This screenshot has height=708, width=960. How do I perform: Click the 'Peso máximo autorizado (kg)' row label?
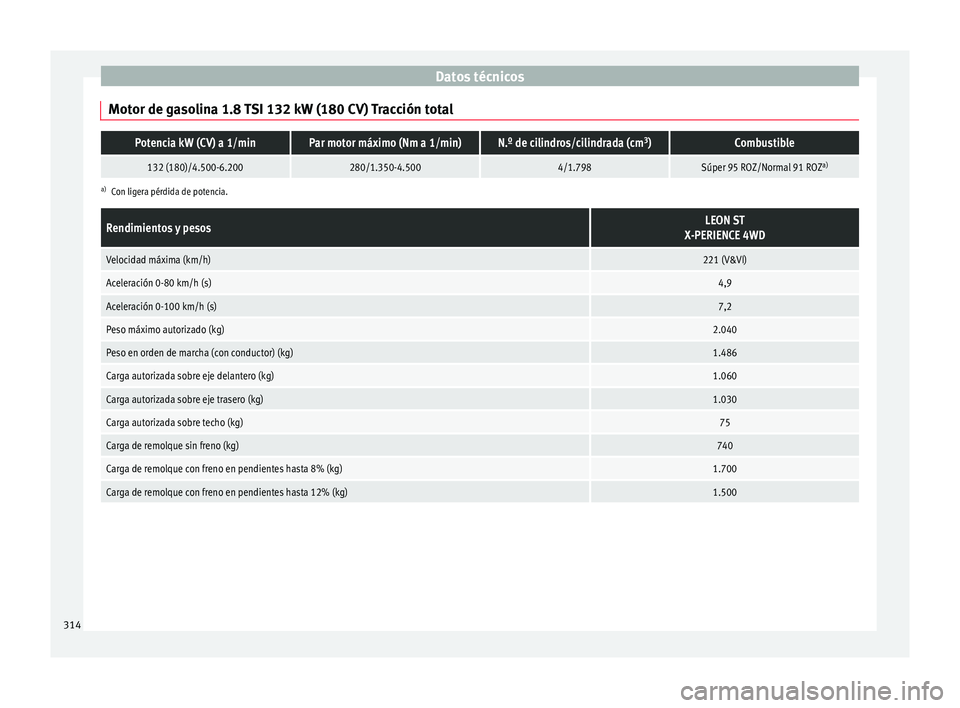(x=165, y=329)
